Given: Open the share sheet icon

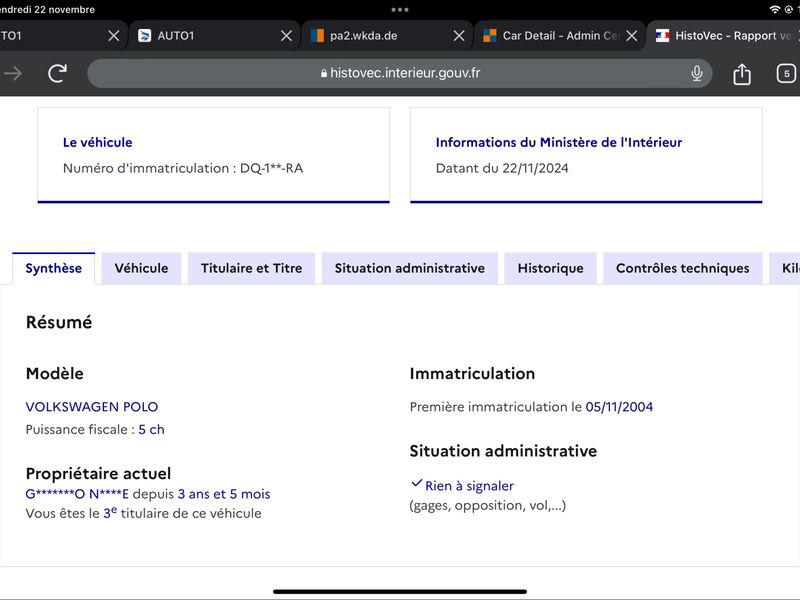Looking at the screenshot, I should click(741, 74).
